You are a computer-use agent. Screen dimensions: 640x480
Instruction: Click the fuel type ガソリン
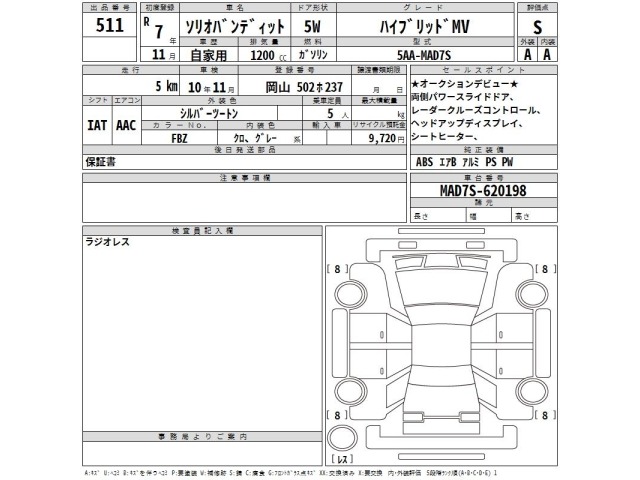(x=313, y=54)
